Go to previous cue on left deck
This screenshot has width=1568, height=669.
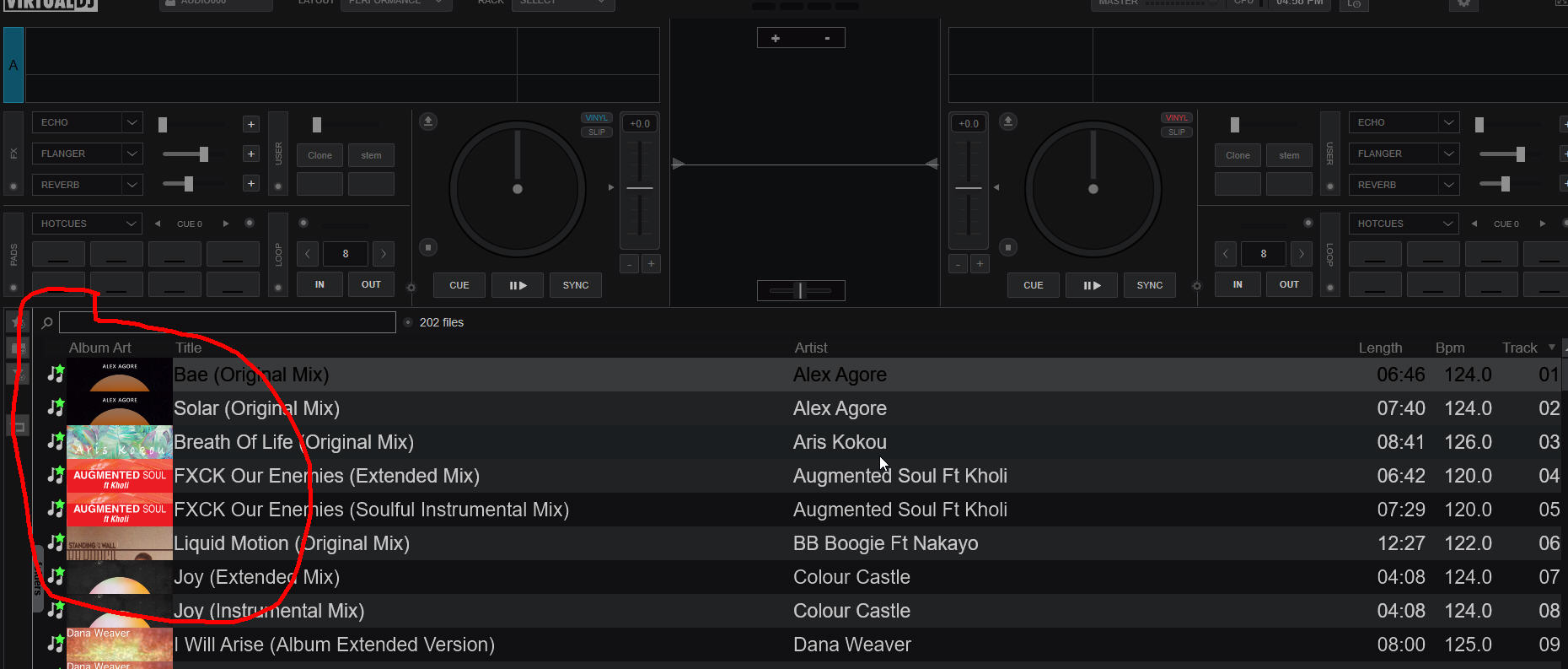(158, 224)
